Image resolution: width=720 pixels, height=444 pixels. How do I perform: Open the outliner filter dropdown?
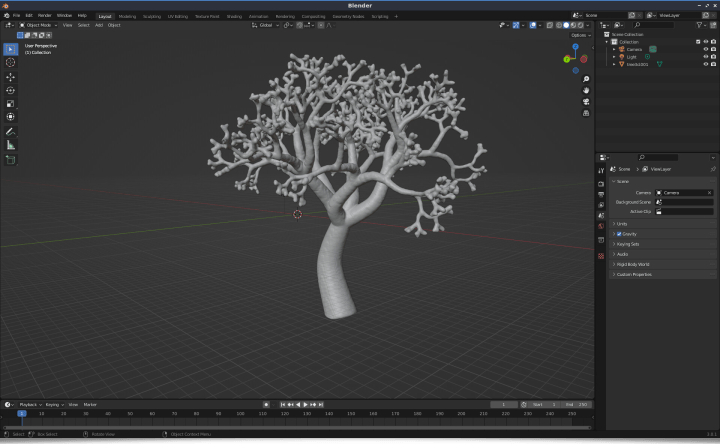coord(701,25)
